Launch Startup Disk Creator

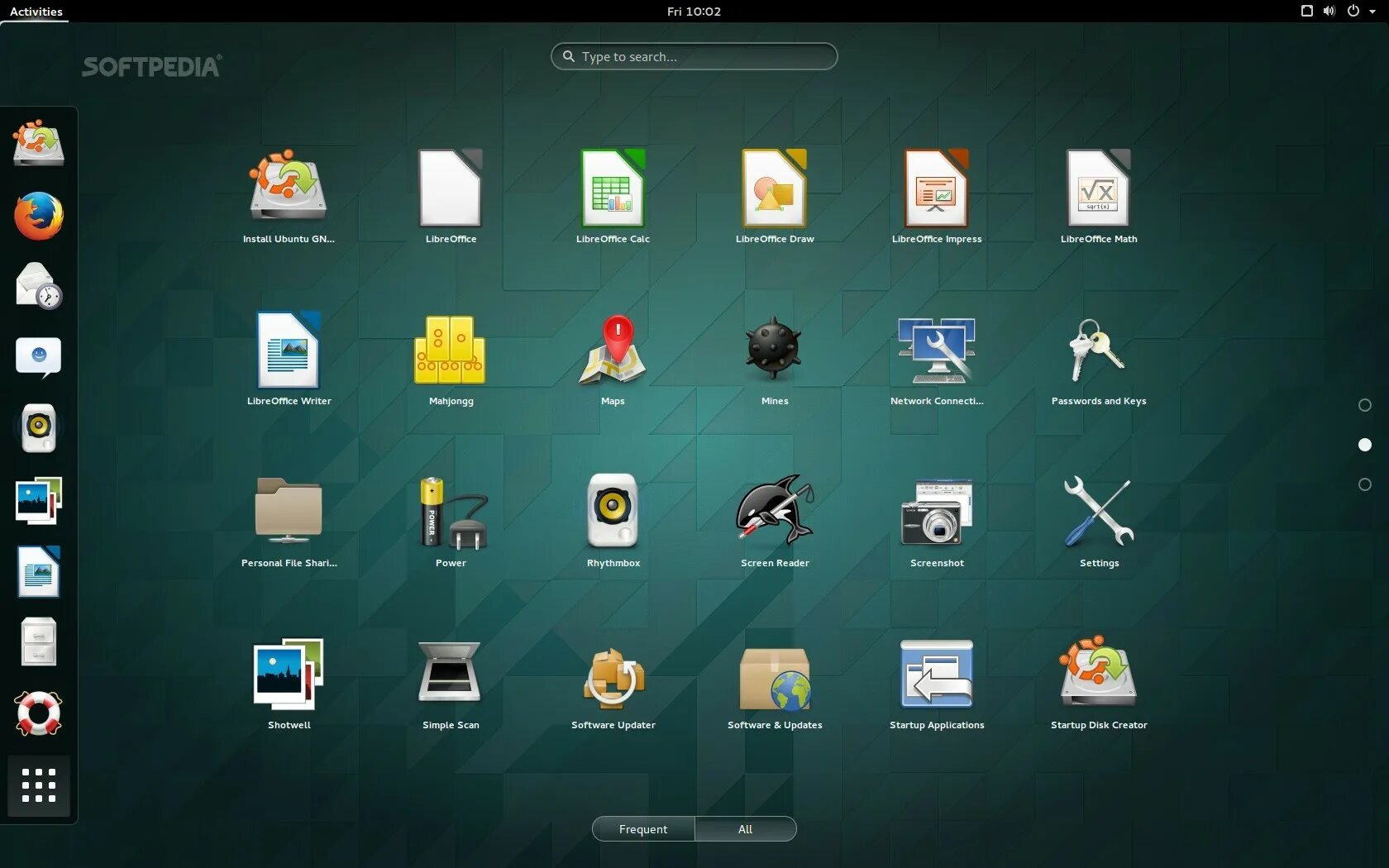click(x=1099, y=682)
